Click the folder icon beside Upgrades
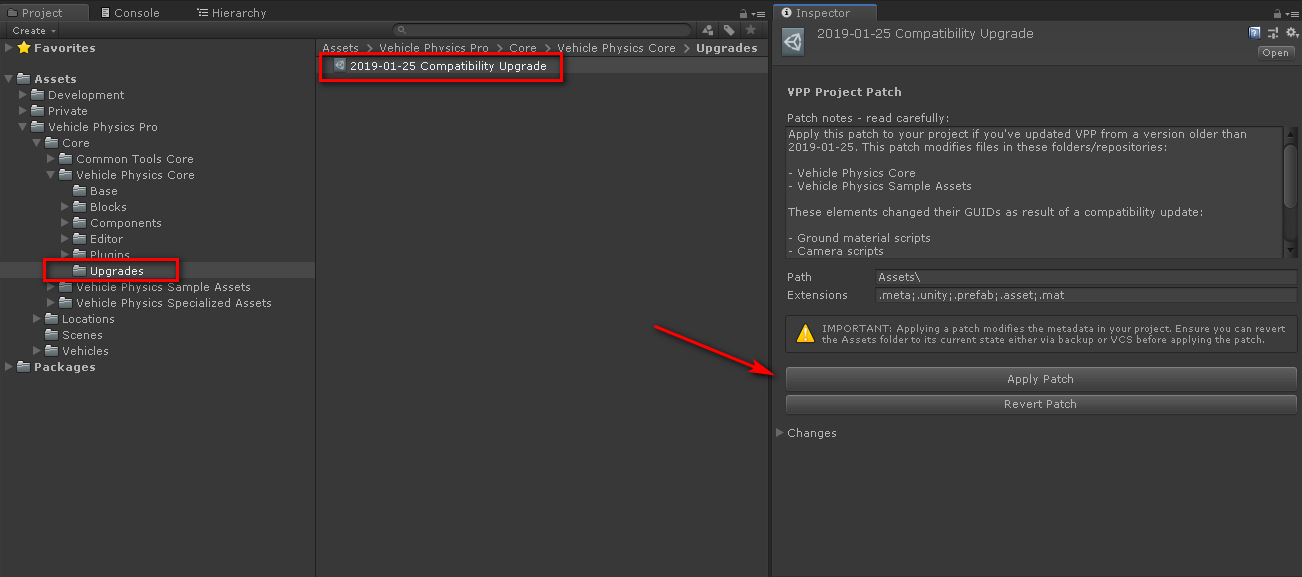This screenshot has height=577, width=1302. click(79, 271)
